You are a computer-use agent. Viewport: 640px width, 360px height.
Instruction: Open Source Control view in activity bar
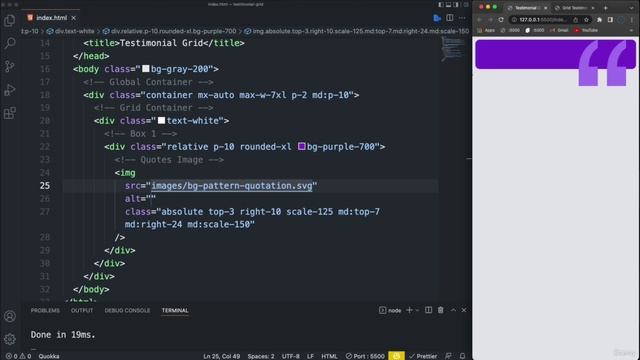click(x=9, y=66)
